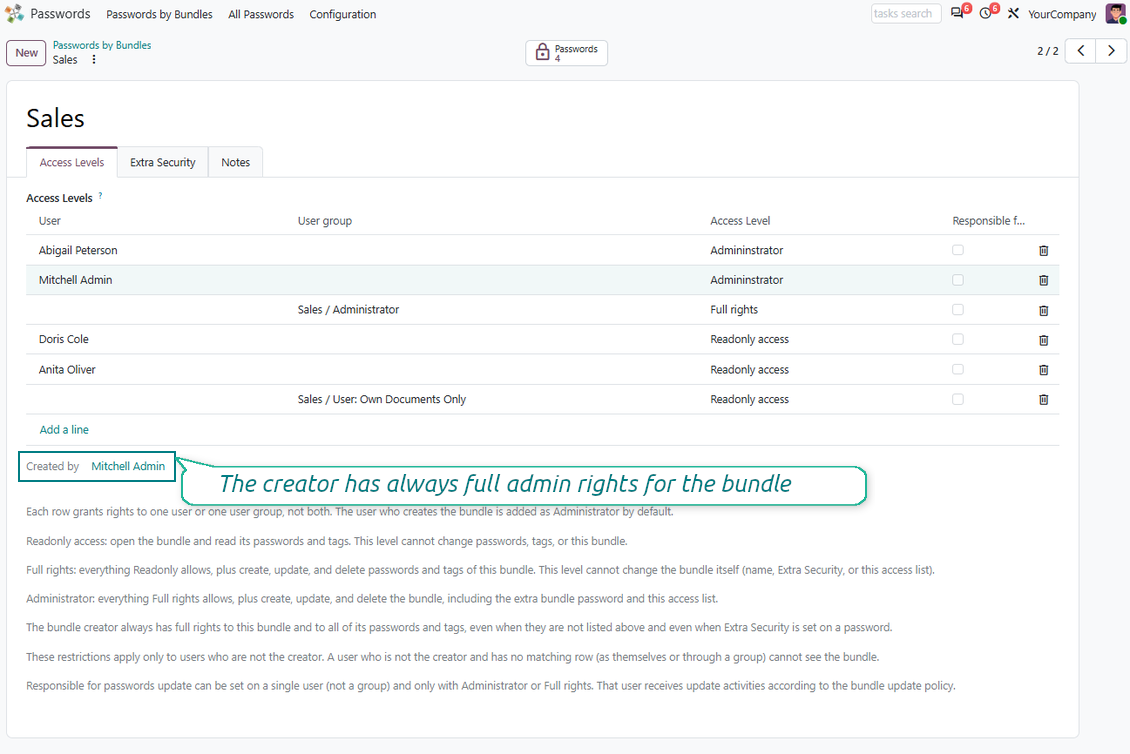Image resolution: width=1130 pixels, height=754 pixels.
Task: Toggle Responsible checkbox for Sales / Administrator
Action: click(x=958, y=309)
